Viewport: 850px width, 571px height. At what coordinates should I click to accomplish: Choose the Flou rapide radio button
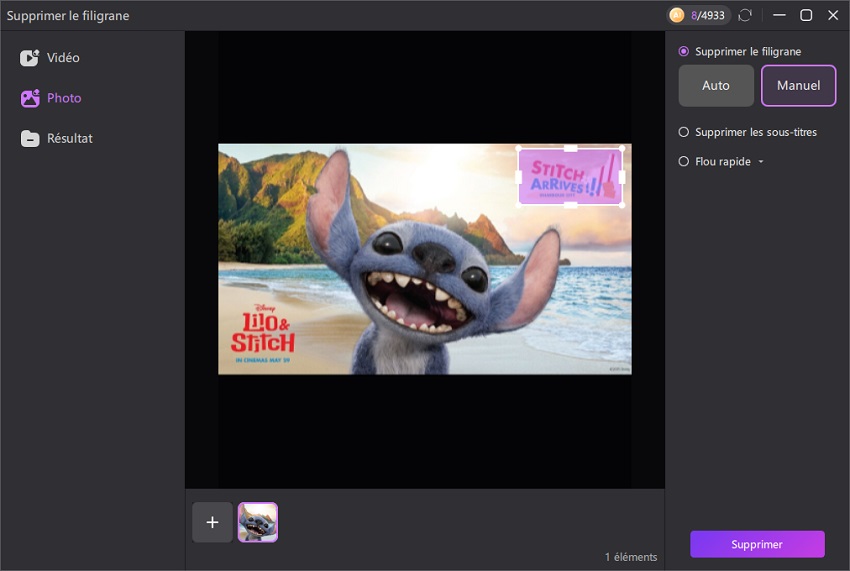click(684, 161)
